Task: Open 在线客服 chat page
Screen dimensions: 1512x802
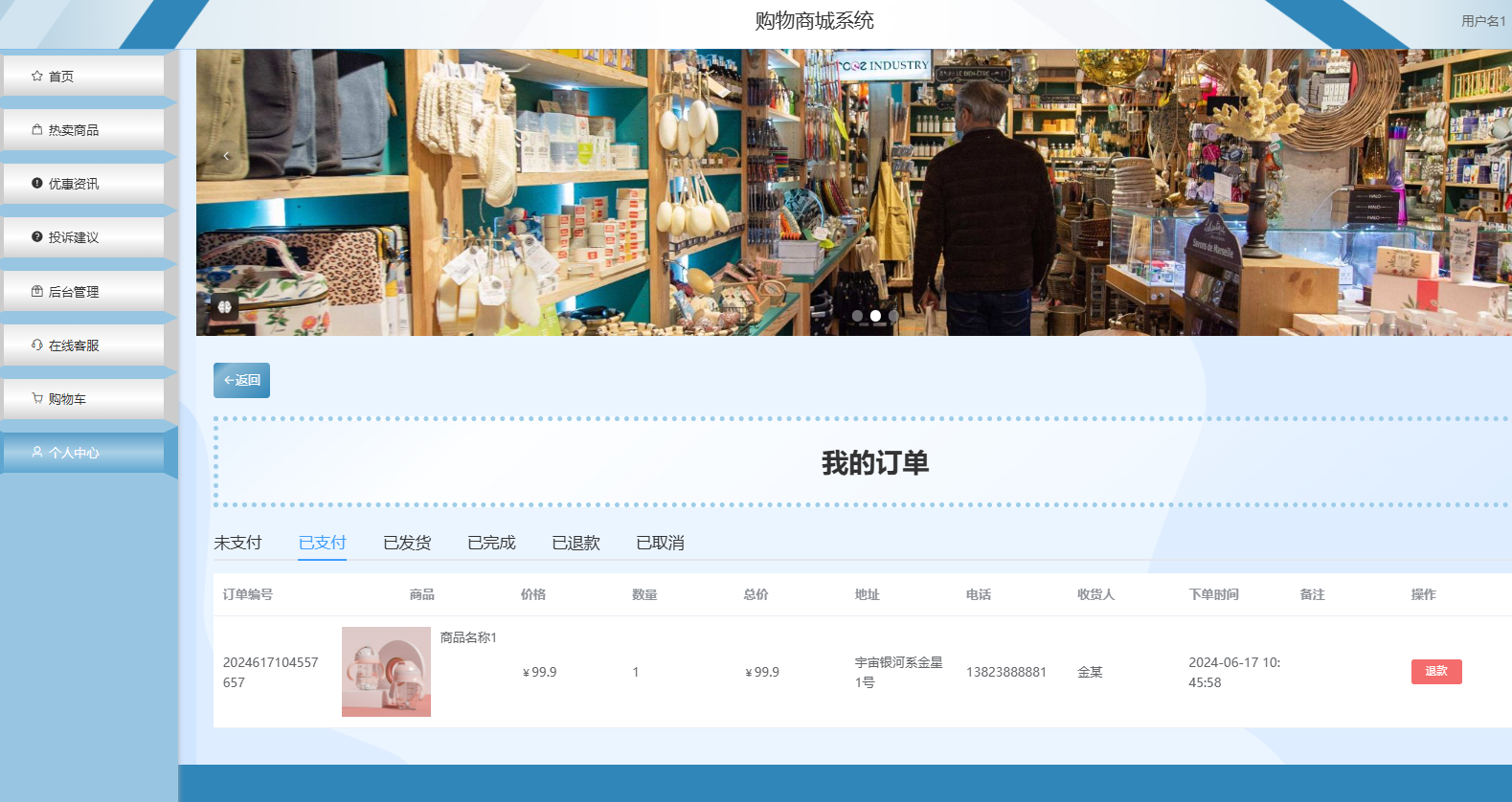Action: tap(83, 345)
